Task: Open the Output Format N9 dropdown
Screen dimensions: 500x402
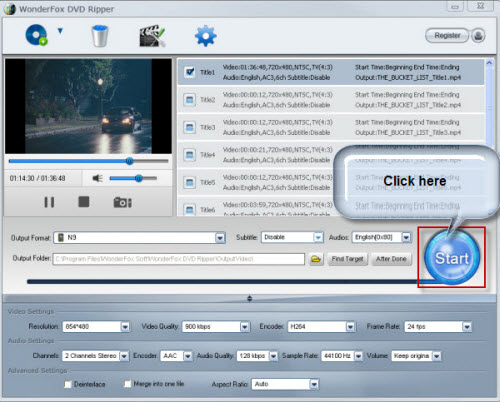Action: click(x=140, y=238)
